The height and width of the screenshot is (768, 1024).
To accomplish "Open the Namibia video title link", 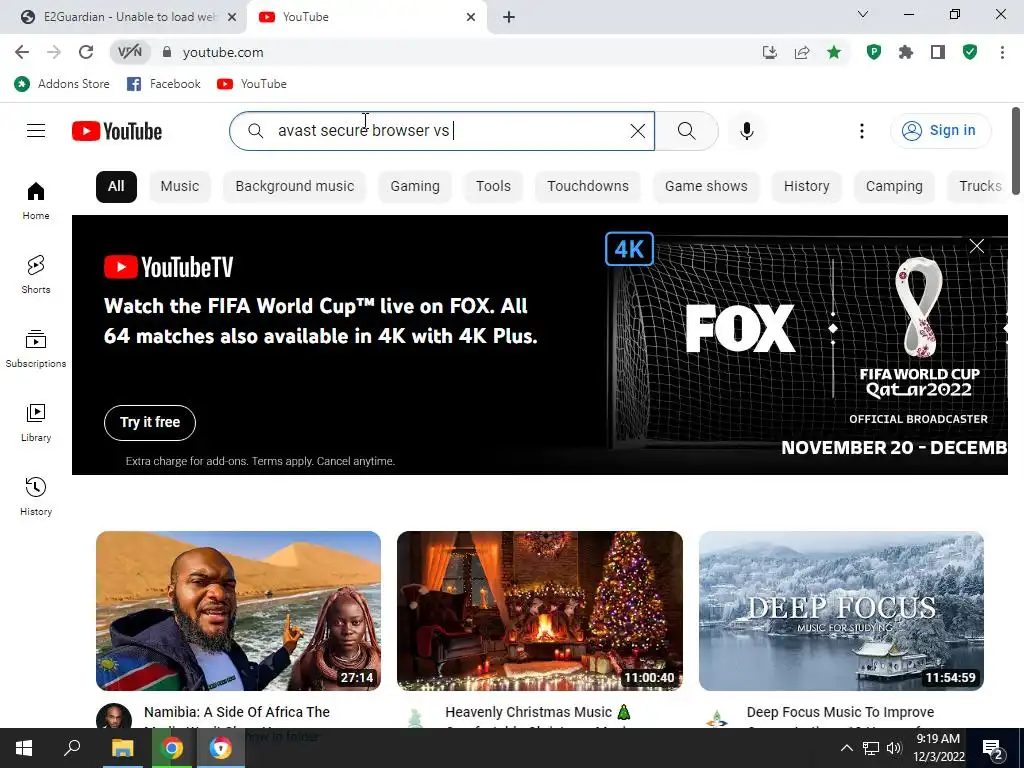I will point(236,712).
